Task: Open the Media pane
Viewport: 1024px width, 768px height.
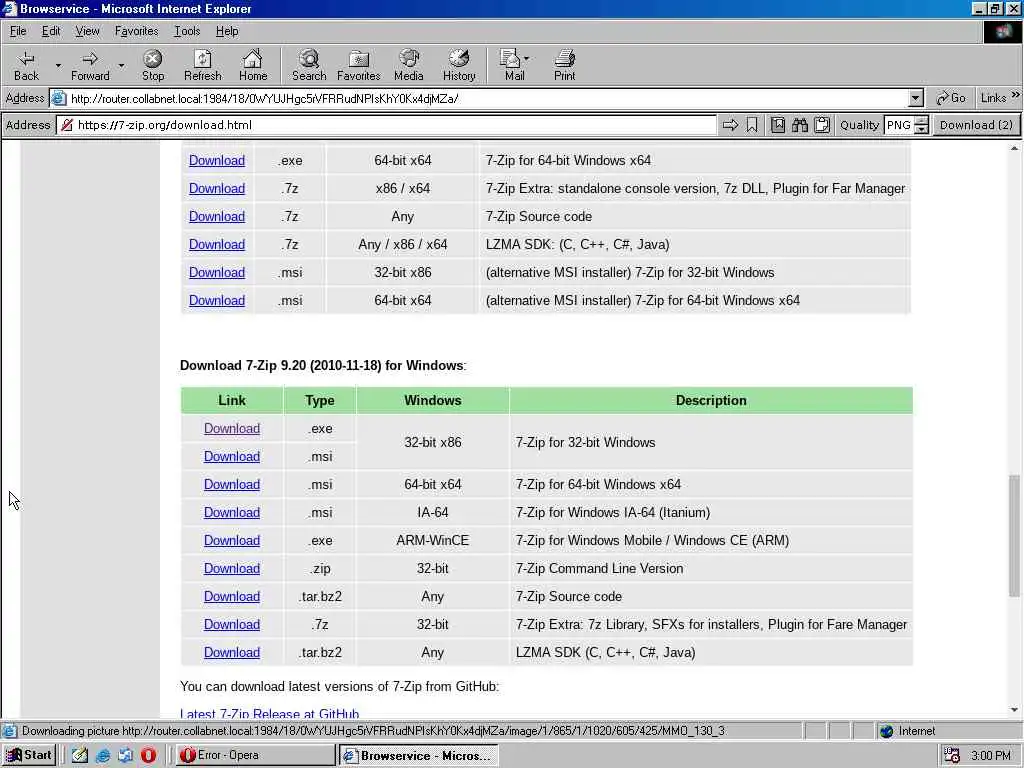Action: (x=409, y=65)
